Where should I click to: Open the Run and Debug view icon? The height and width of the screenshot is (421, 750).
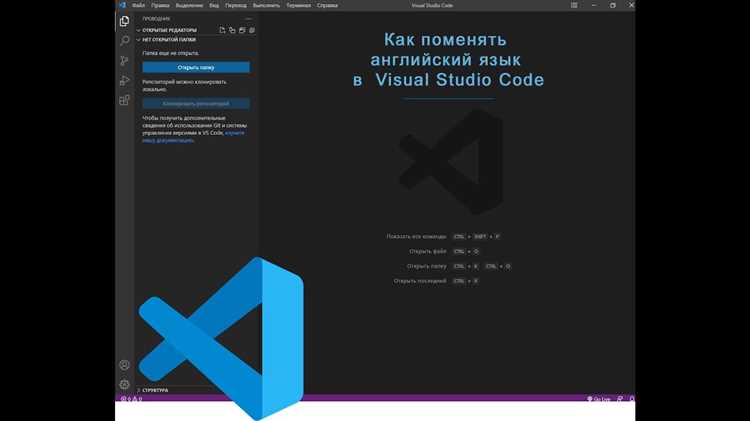124,80
